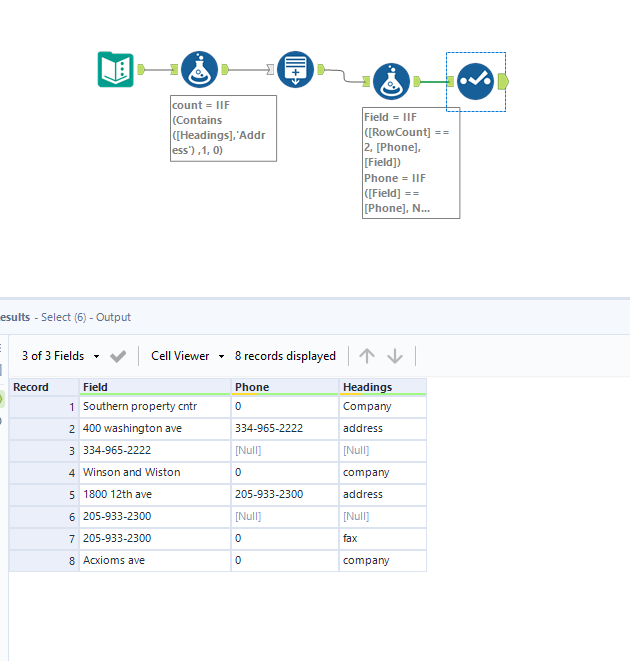Click the gray checkmark apply icon

pos(118,356)
